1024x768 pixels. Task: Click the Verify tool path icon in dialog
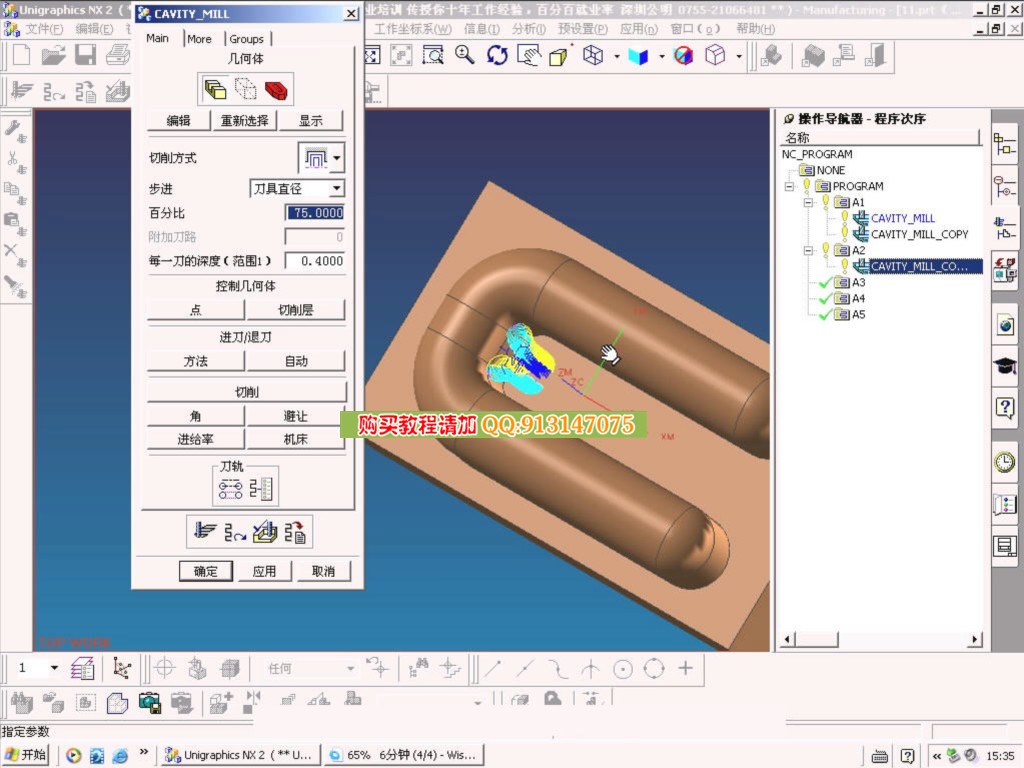pyautogui.click(x=265, y=532)
